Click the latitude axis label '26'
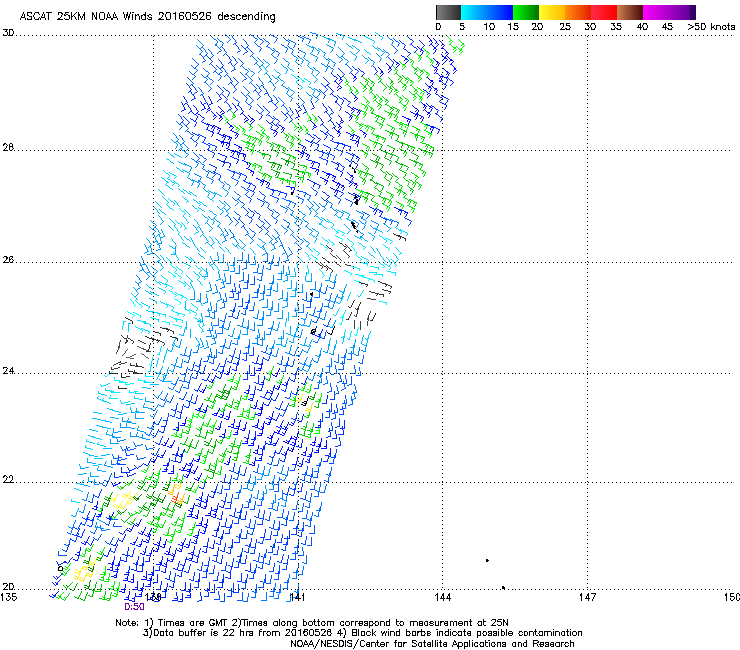The height and width of the screenshot is (650, 740). [x=8, y=260]
